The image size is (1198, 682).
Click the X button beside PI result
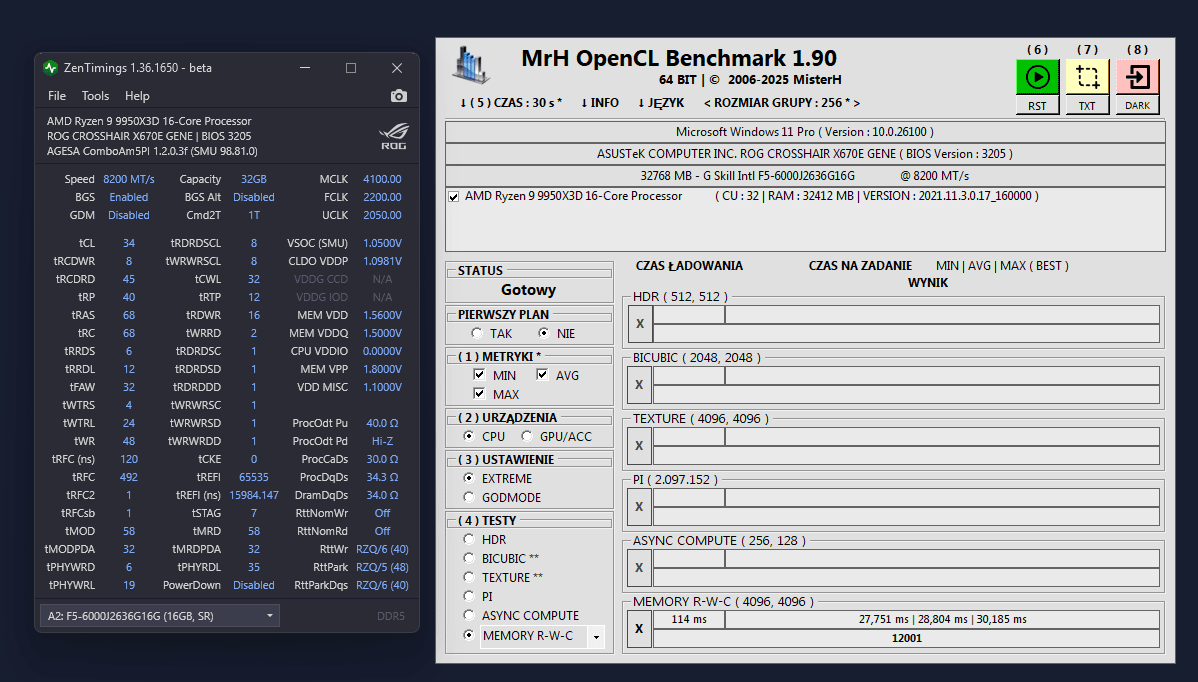(x=639, y=507)
